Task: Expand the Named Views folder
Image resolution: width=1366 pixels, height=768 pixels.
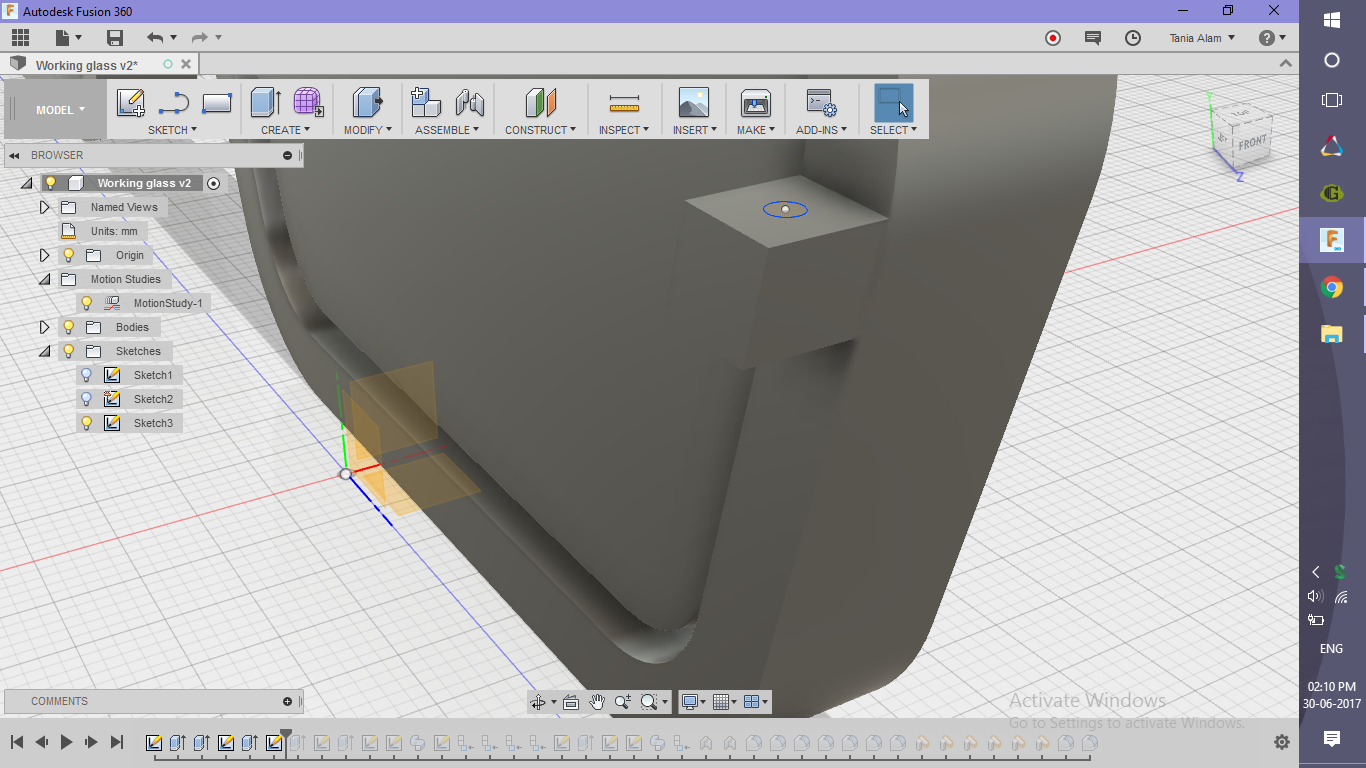Action: point(44,207)
